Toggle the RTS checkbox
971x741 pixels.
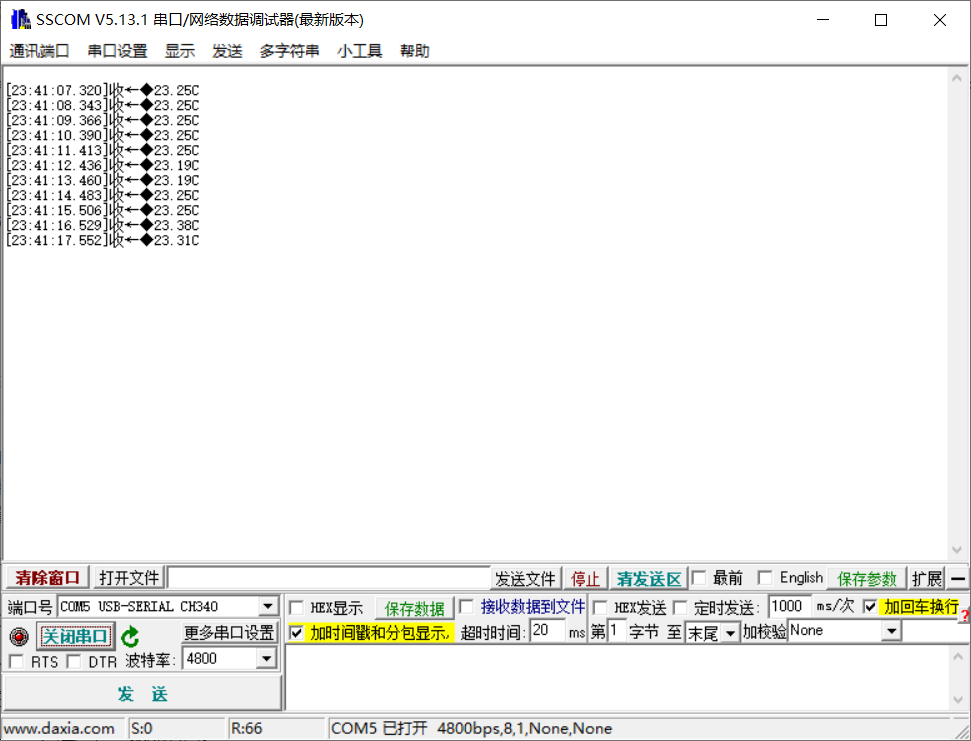[x=16, y=661]
